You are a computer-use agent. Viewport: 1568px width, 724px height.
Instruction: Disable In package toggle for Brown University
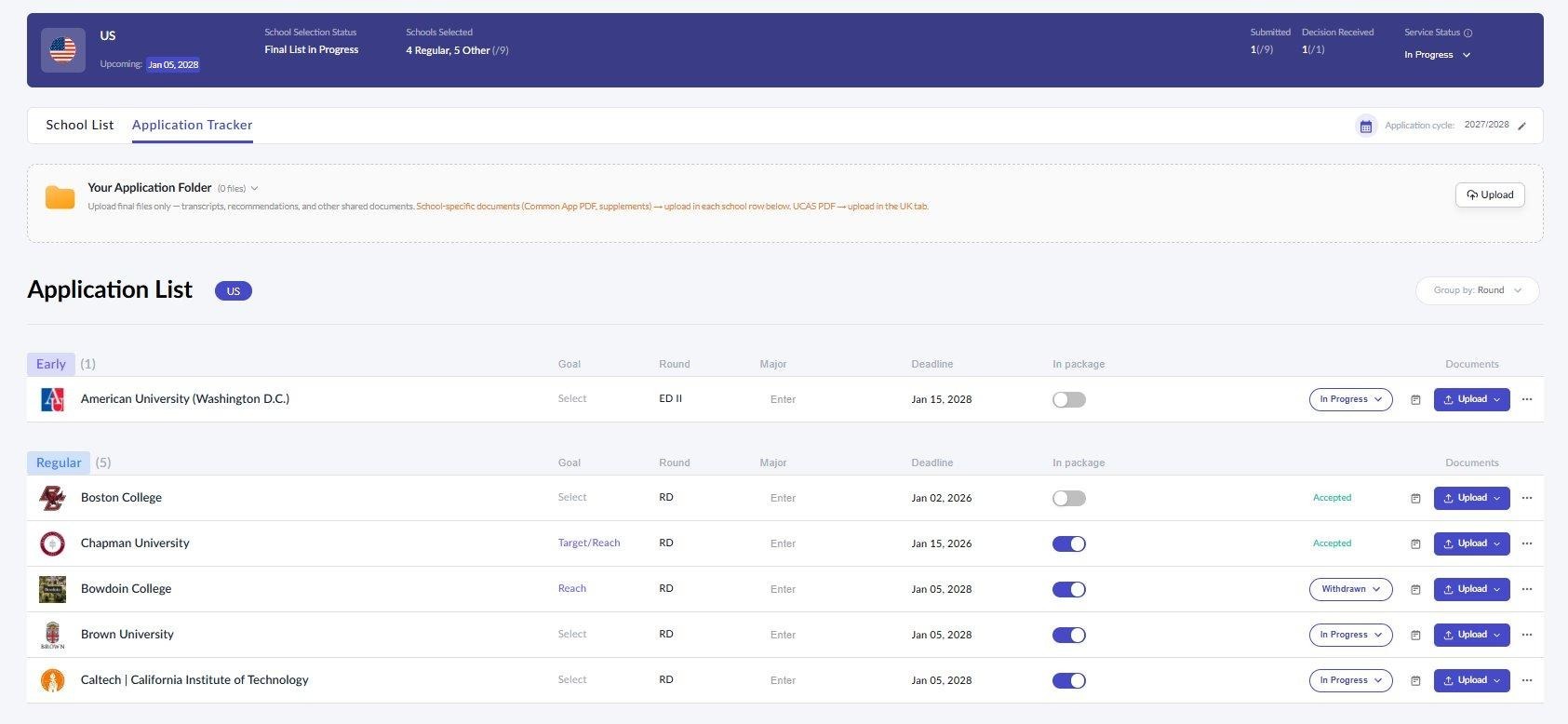point(1069,635)
